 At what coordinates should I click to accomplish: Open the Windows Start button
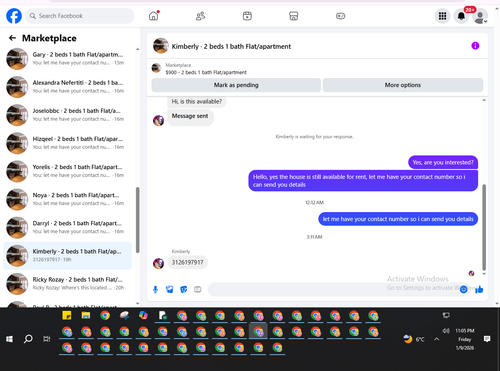point(9,339)
